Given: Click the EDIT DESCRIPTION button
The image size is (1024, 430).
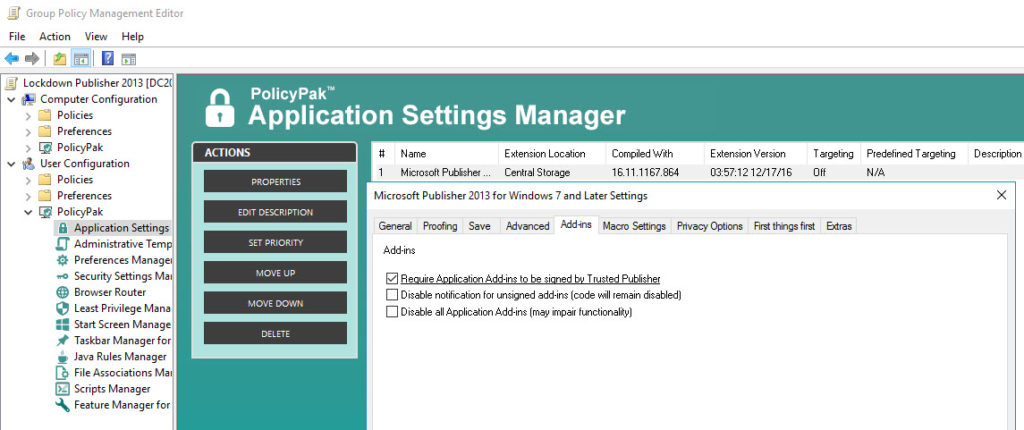Looking at the screenshot, I should pos(275,212).
